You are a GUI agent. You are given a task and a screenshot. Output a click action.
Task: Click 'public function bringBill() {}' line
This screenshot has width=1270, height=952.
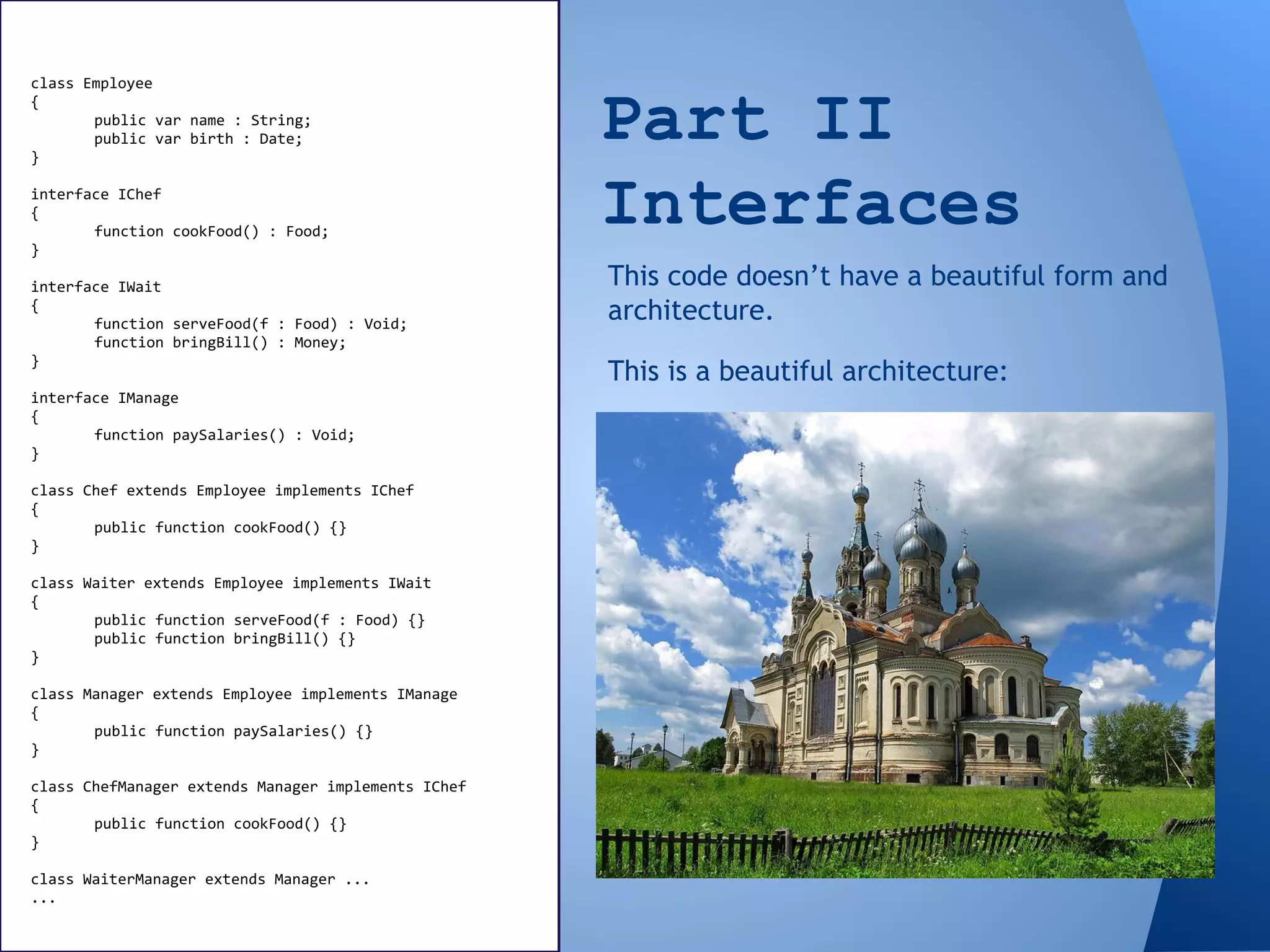click(x=224, y=639)
